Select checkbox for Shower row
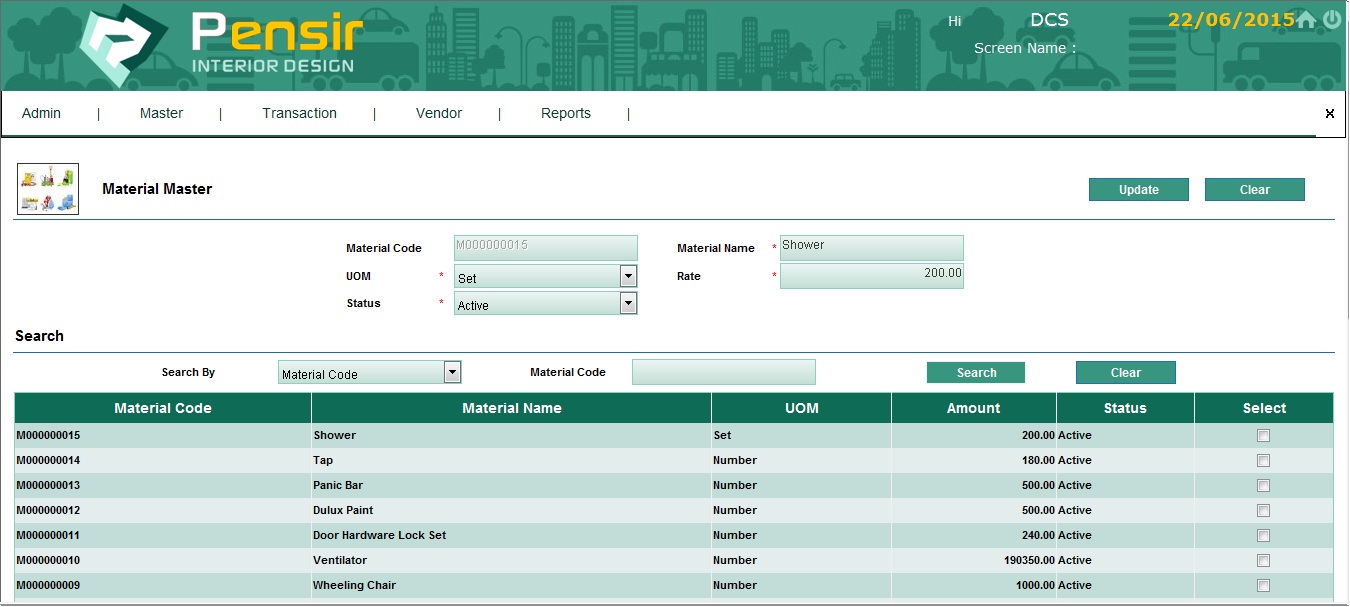1350x607 pixels. point(1263,436)
